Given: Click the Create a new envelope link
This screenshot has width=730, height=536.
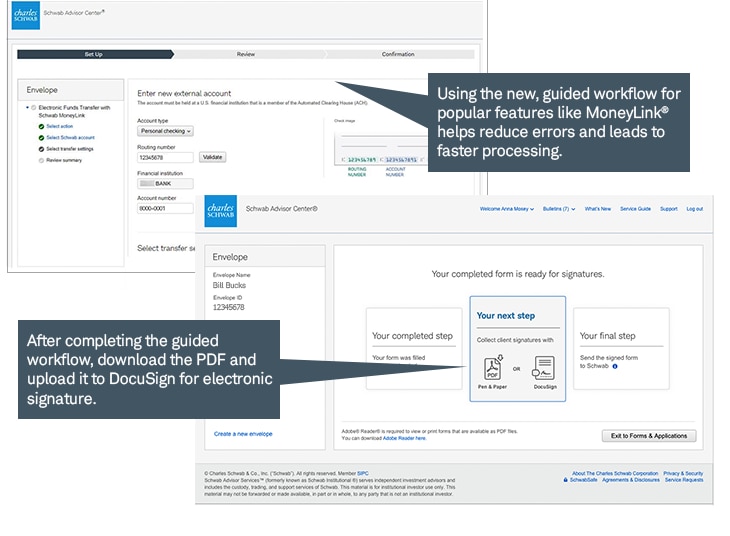Looking at the screenshot, I should pyautogui.click(x=243, y=434).
